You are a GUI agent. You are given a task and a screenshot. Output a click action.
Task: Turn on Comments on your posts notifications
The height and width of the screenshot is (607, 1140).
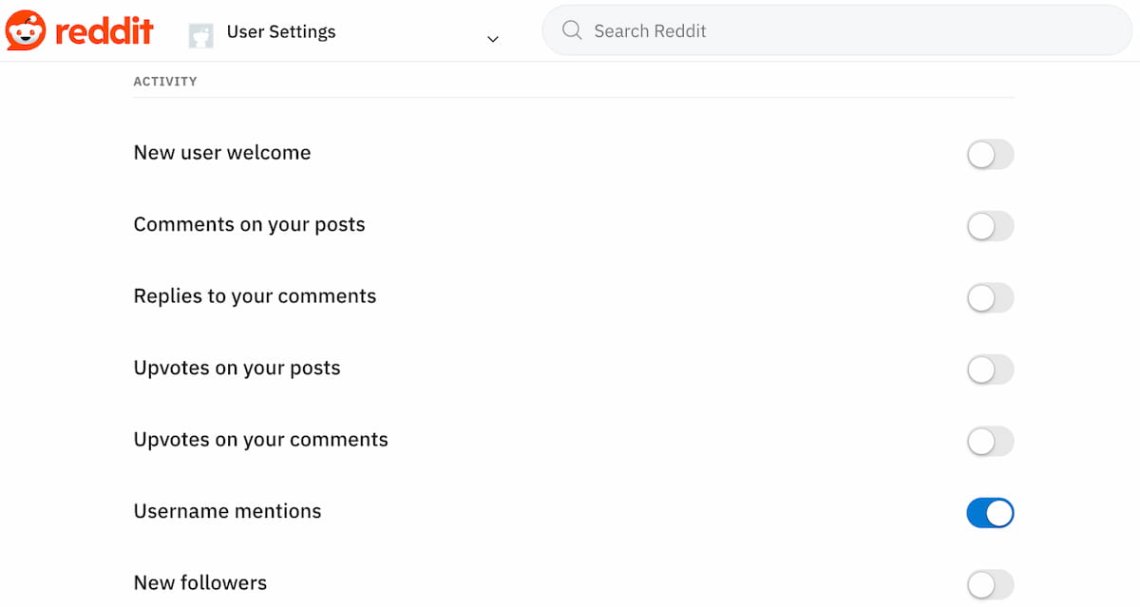click(990, 226)
